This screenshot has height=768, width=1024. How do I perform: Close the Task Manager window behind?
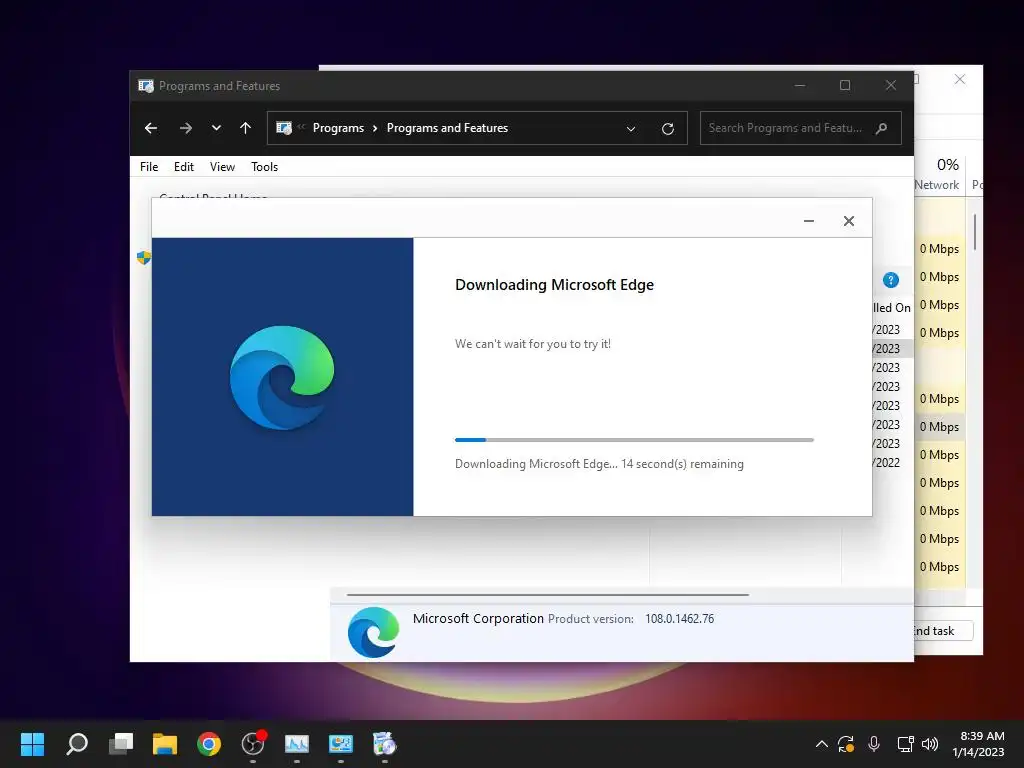959,79
